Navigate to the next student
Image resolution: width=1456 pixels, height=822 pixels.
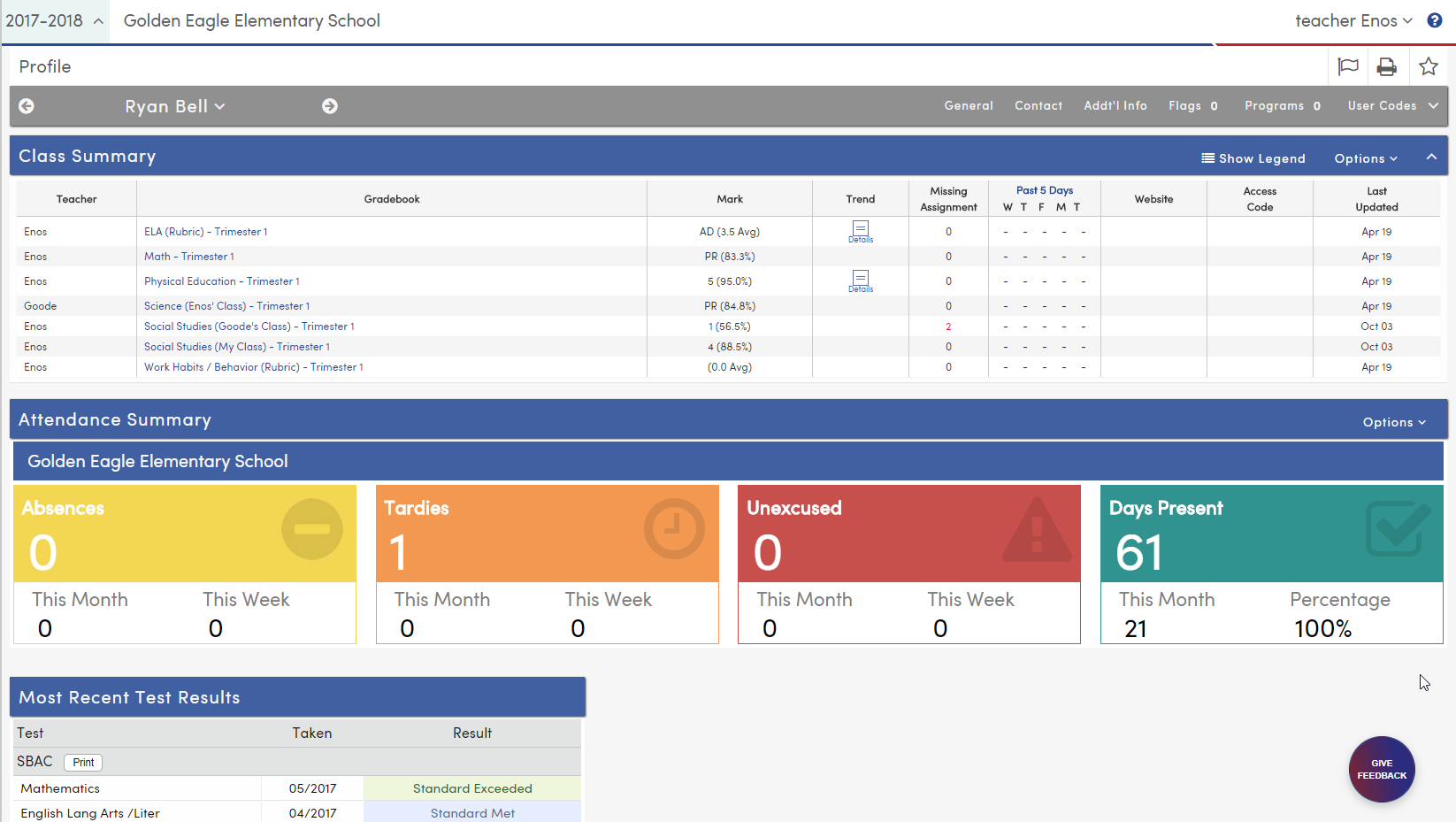tap(329, 106)
